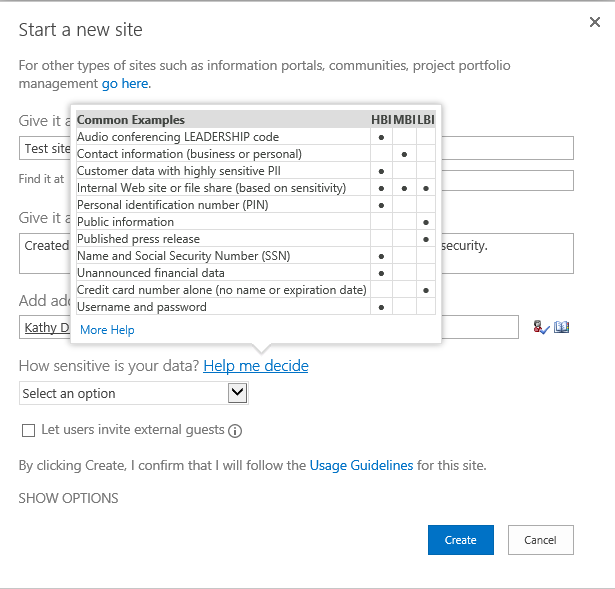Click the info icon beside external guests
Image resolution: width=615 pixels, height=589 pixels.
click(x=235, y=431)
